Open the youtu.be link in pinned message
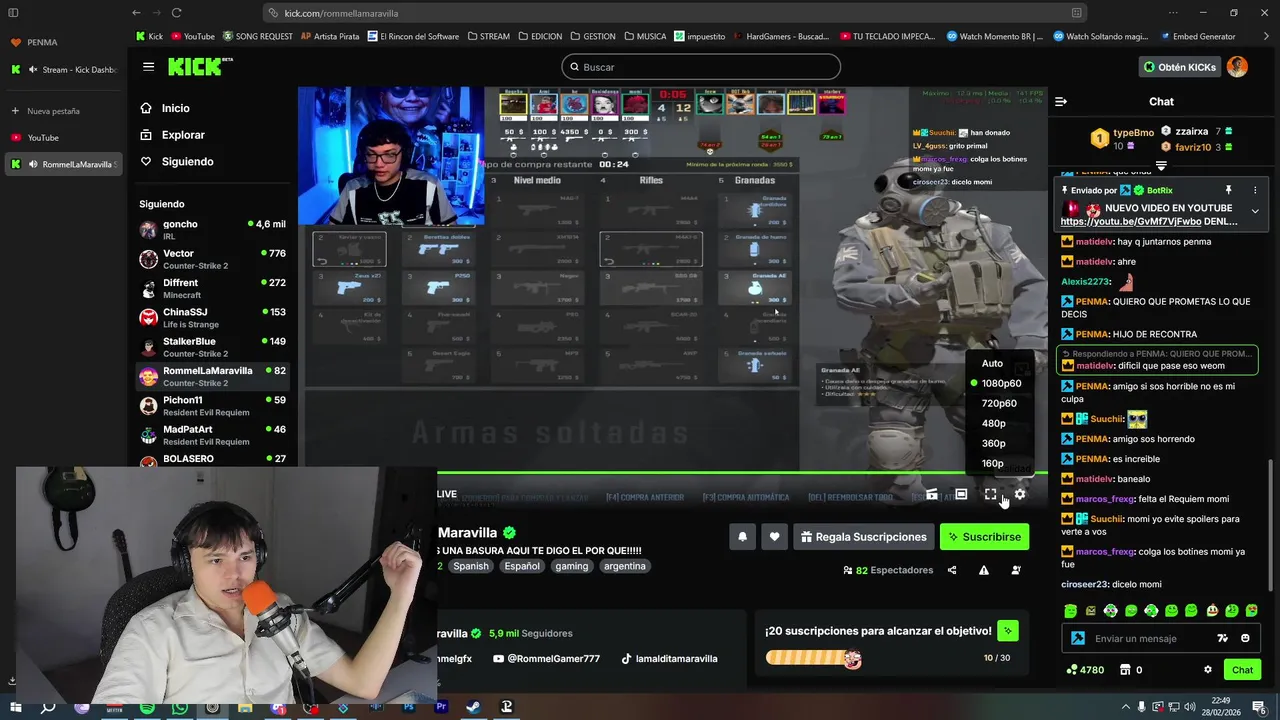This screenshot has width=1280, height=720. click(1131, 222)
